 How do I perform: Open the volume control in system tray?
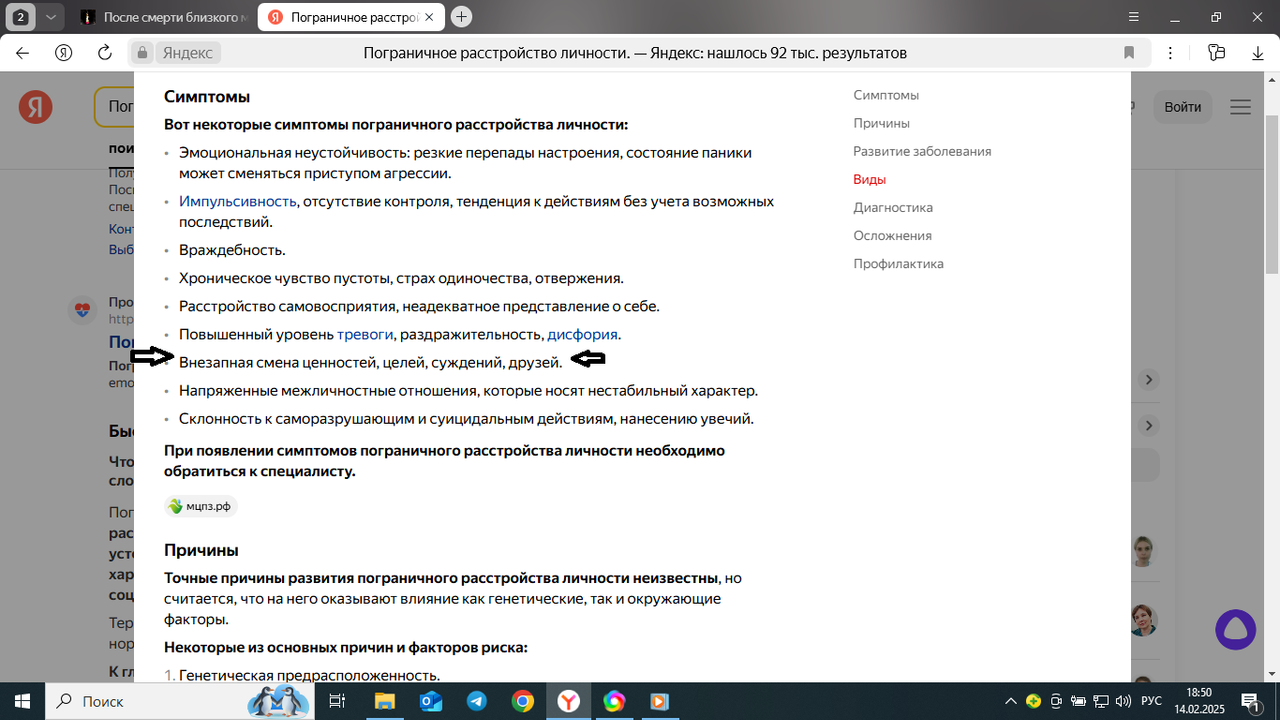1123,701
